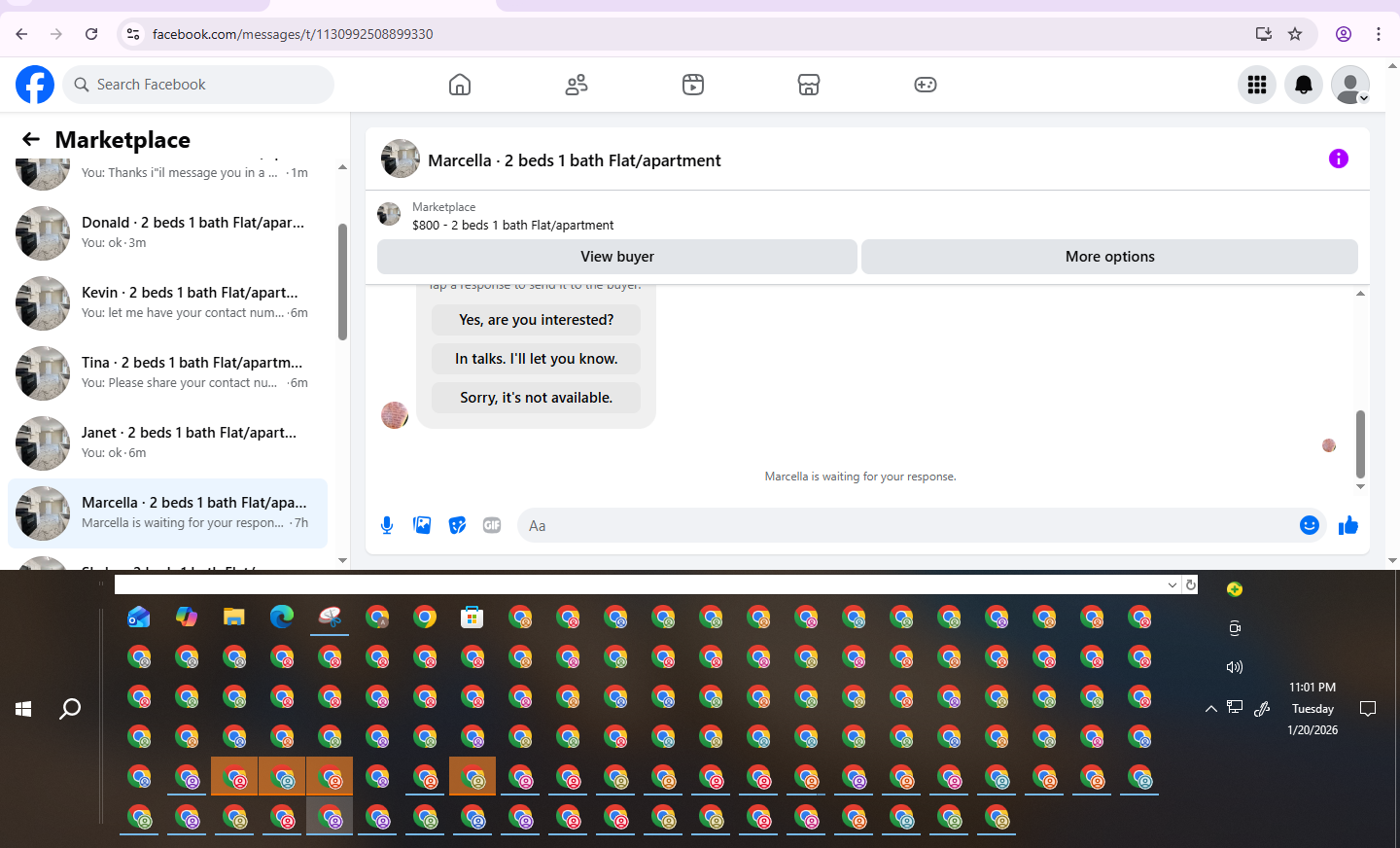Viewport: 1400px width, 848px height.
Task: Bookmark this page with star icon
Action: tap(1295, 34)
